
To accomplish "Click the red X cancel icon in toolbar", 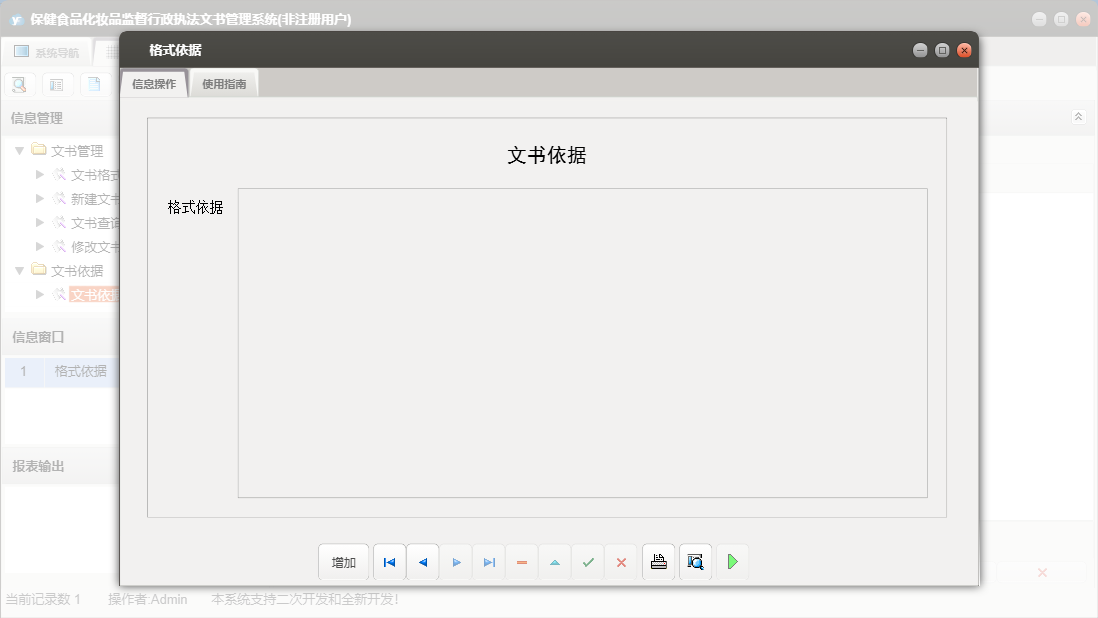I will (621, 562).
